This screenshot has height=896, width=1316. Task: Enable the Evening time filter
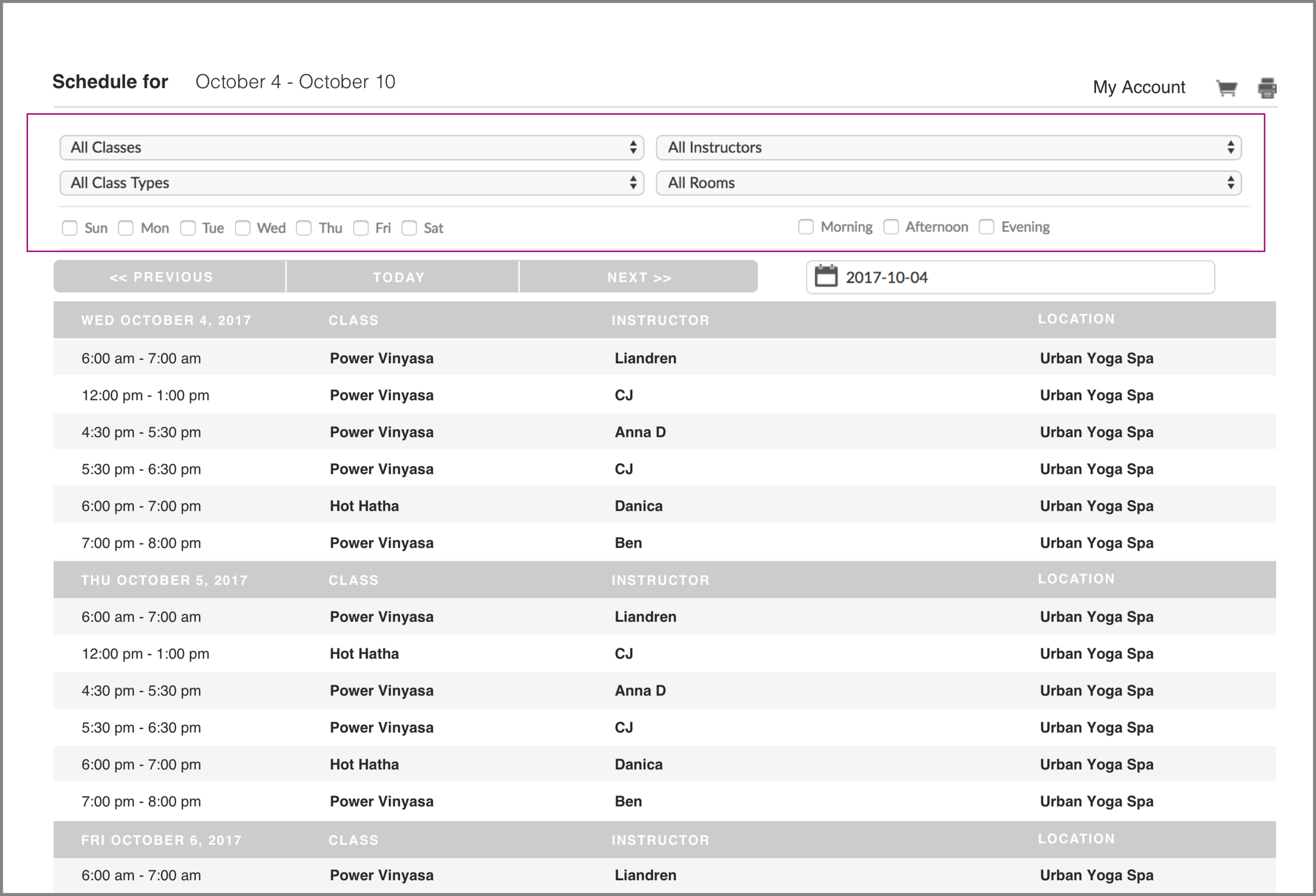coord(986,226)
